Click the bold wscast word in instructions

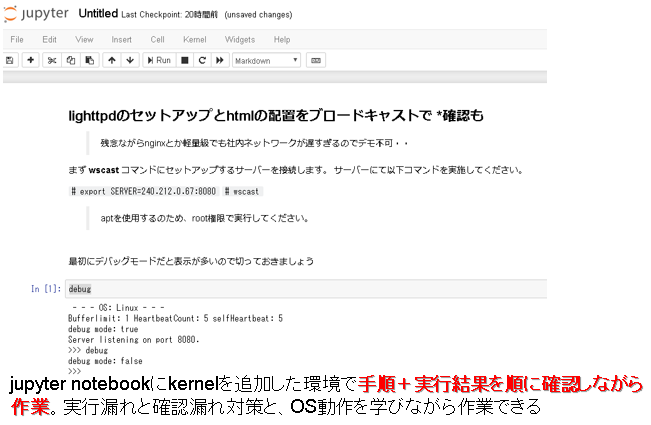coord(104,170)
